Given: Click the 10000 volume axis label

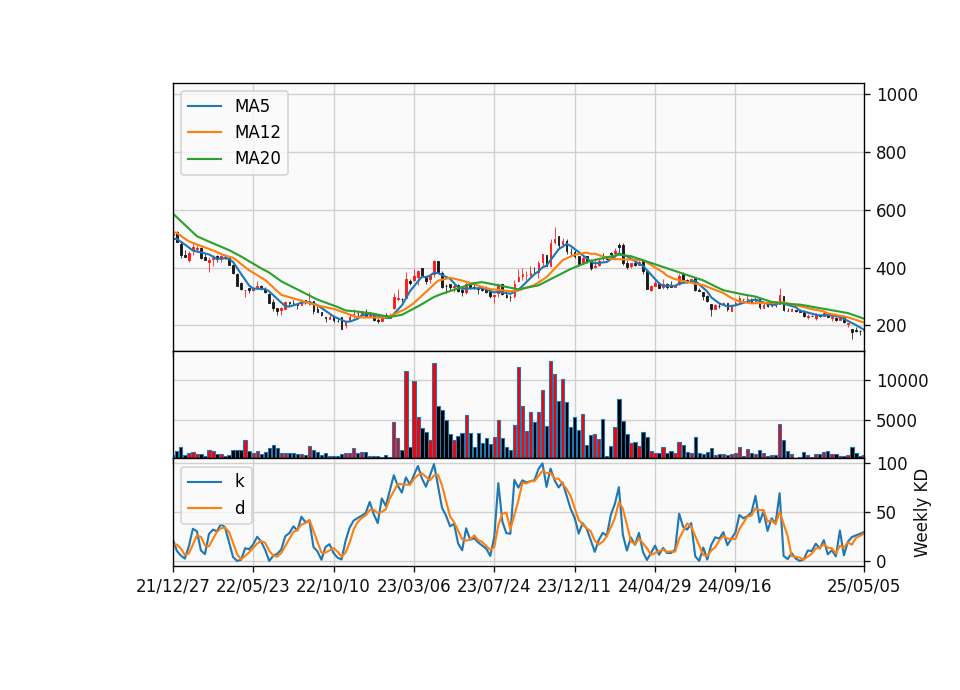Looking at the screenshot, I should pos(902,381).
